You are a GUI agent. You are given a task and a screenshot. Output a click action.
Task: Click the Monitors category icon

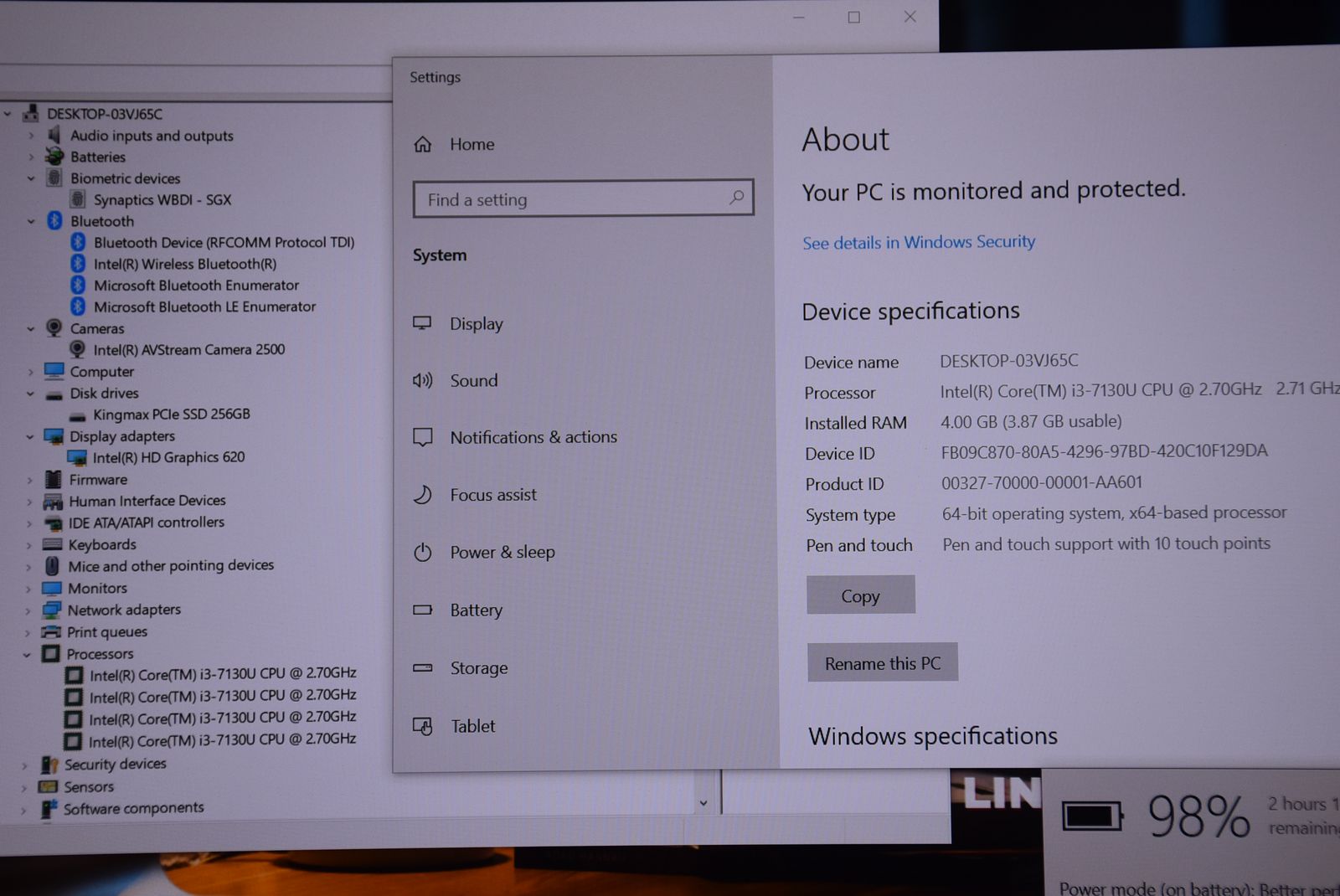pos(52,588)
